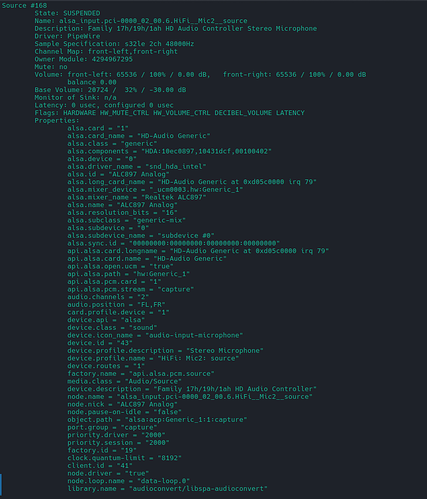427x499 pixels.
Task: Click the alsa.mixer_name 'Realtek ALC897' line
Action: pyautogui.click(x=137, y=197)
